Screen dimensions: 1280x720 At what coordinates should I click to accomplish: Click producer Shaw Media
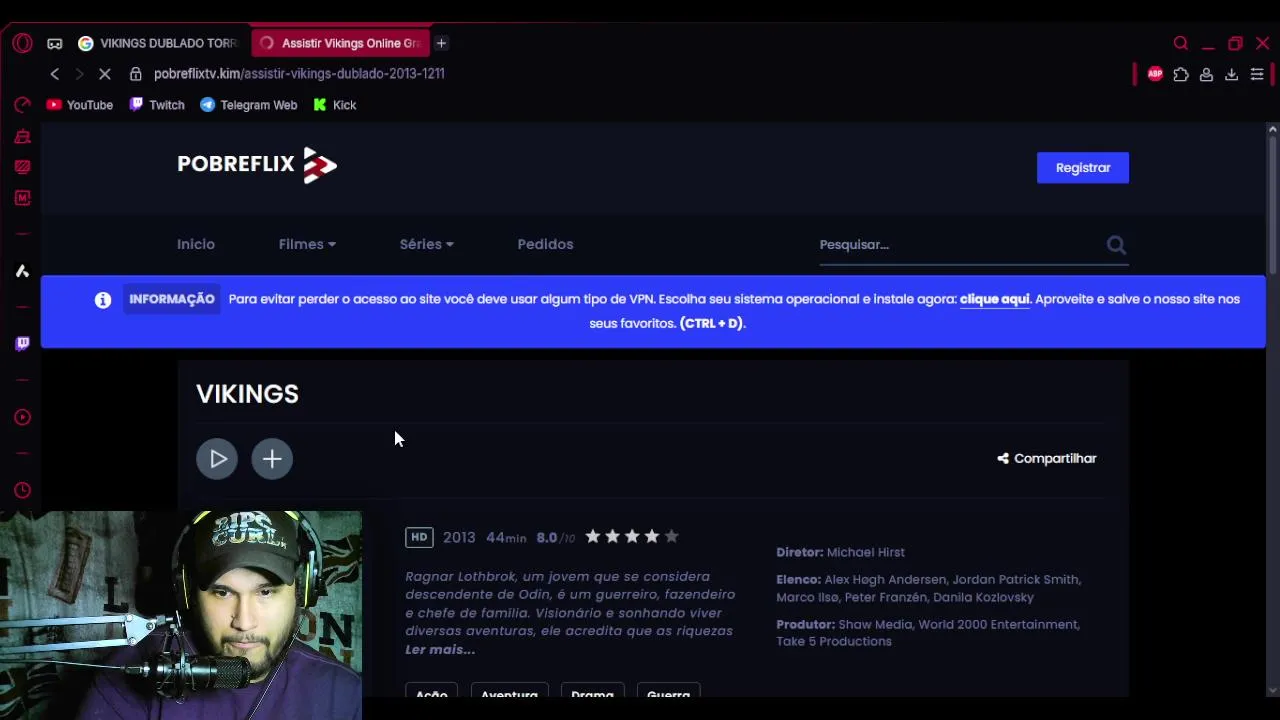[876, 624]
